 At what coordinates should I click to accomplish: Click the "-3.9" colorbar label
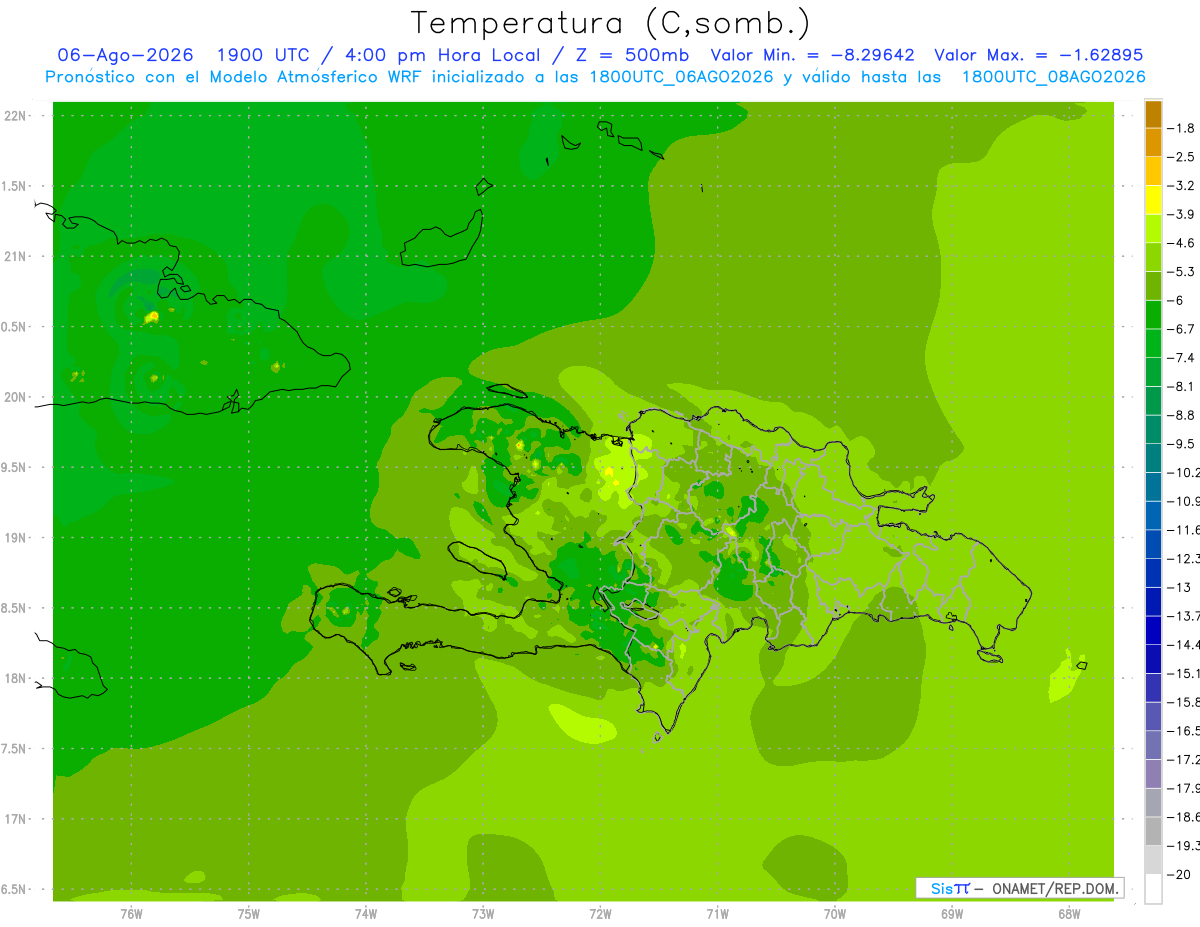(1181, 214)
